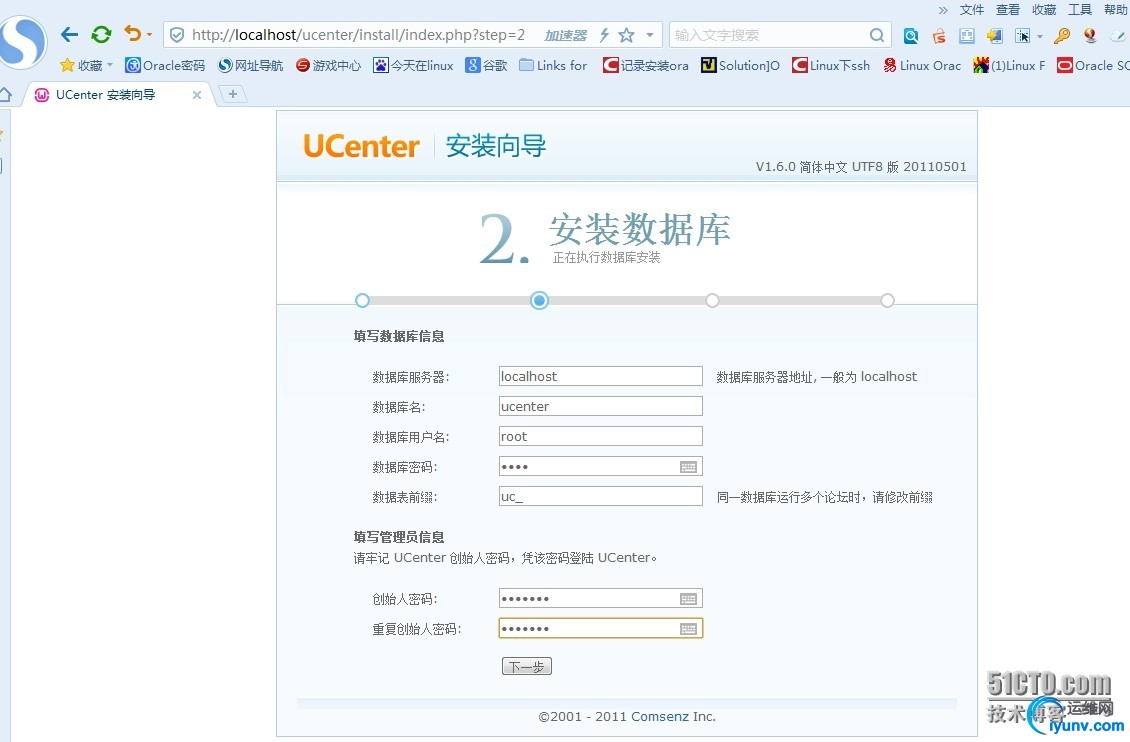The width and height of the screenshot is (1130, 742).
Task: Click the 数据库名 ucenter field
Action: click(x=600, y=406)
